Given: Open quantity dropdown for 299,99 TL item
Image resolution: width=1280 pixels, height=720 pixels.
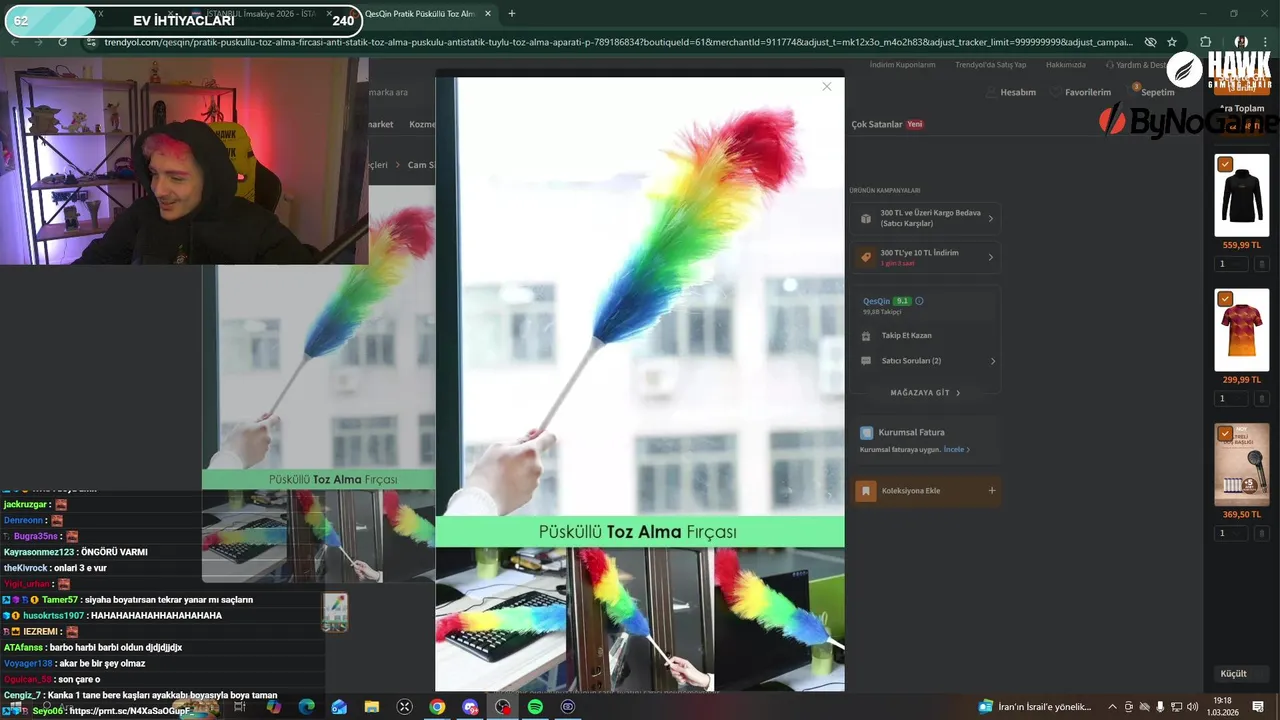Looking at the screenshot, I should [1231, 399].
